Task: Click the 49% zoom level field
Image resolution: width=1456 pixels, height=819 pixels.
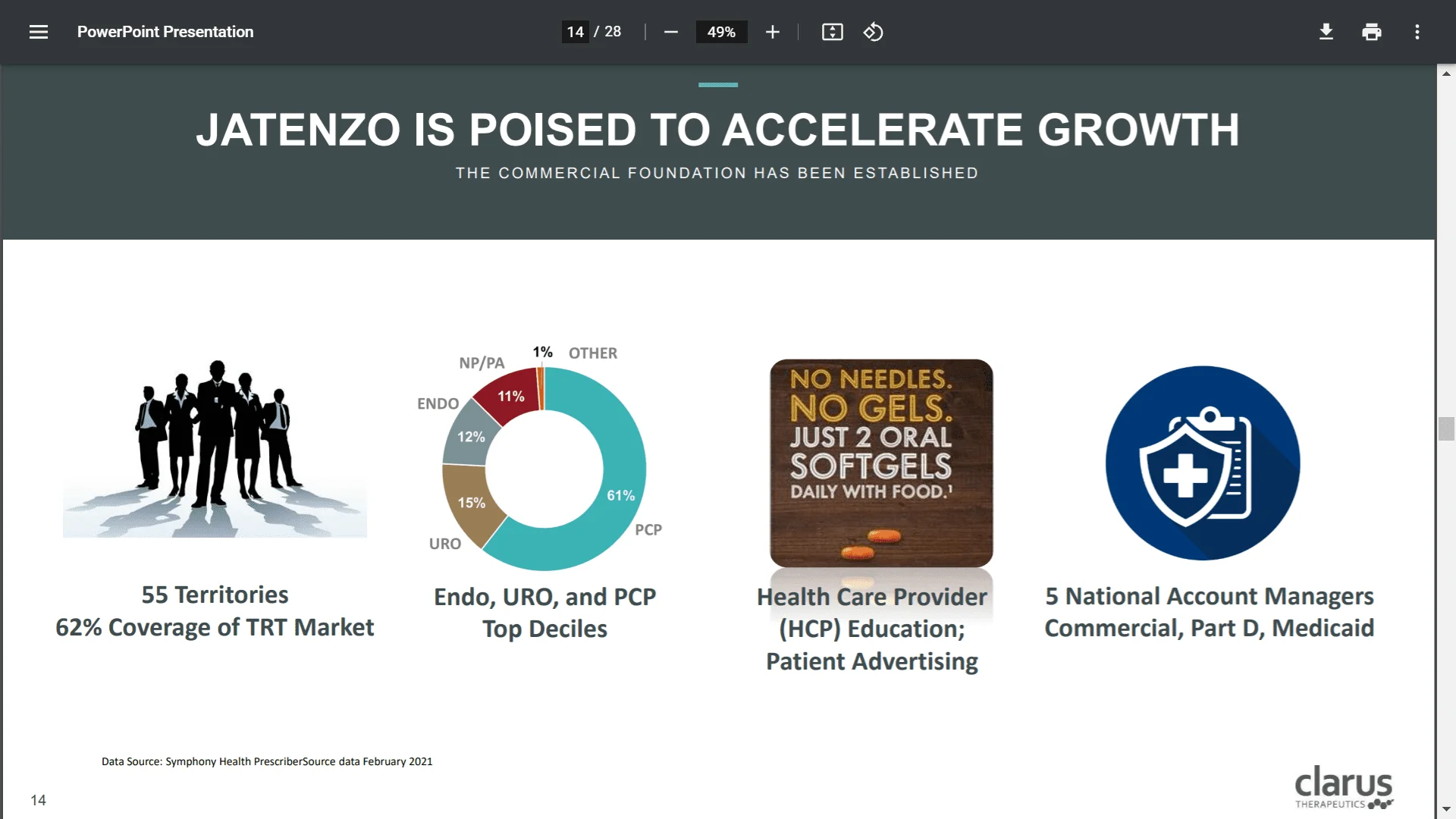Action: tap(721, 32)
